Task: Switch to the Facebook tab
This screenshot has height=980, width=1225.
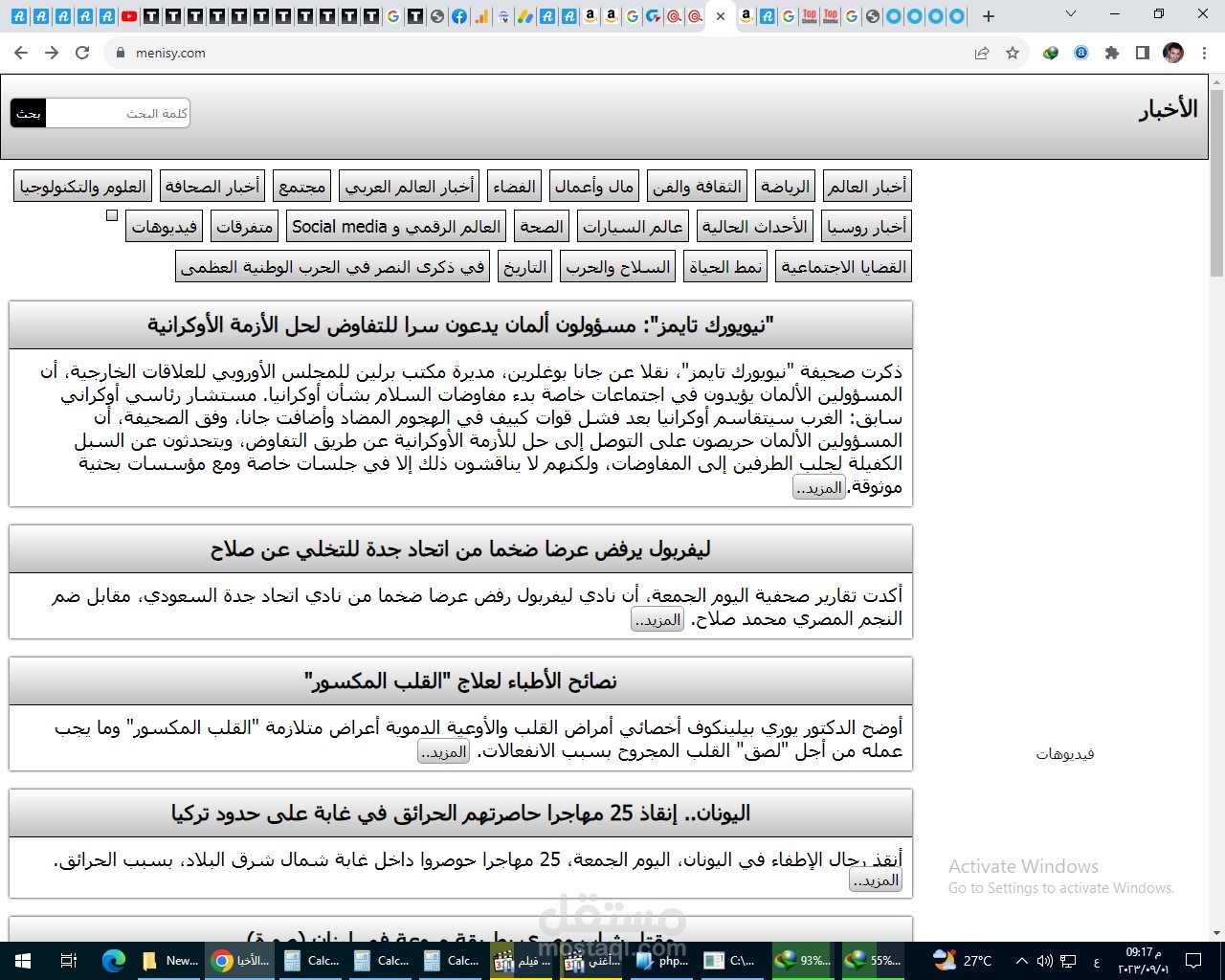Action: [x=459, y=16]
